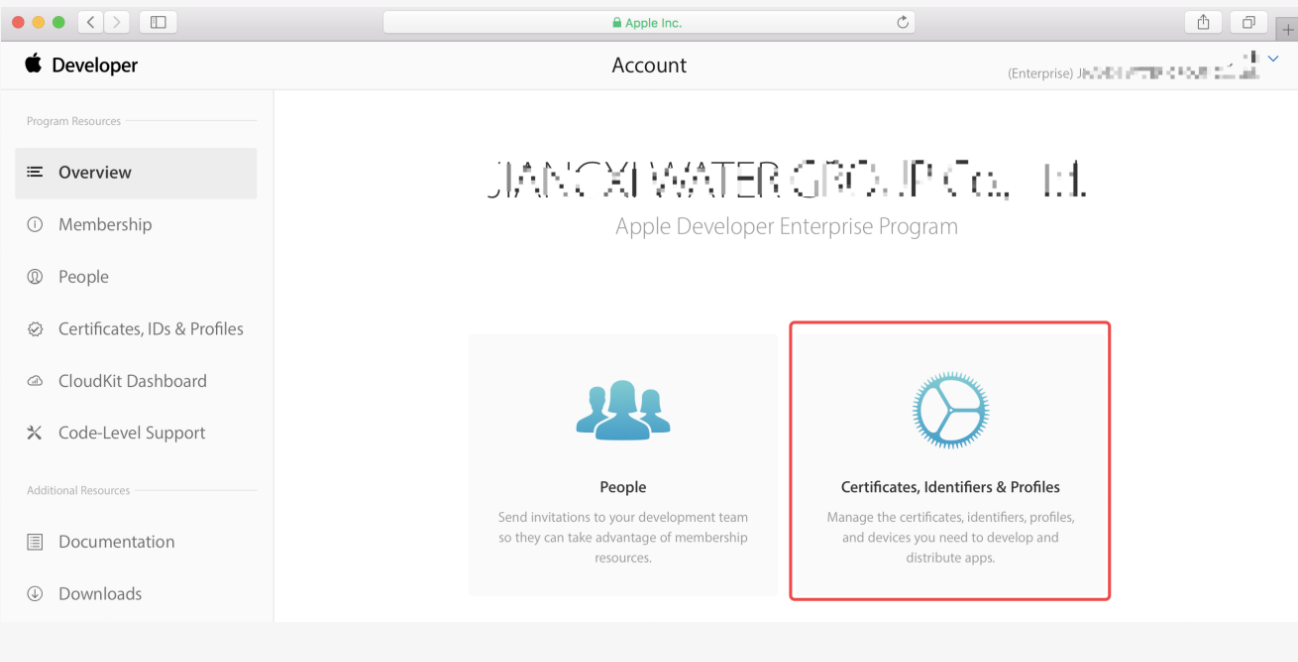Open Membership in the sidebar
Image resolution: width=1298 pixels, height=662 pixels.
(105, 225)
